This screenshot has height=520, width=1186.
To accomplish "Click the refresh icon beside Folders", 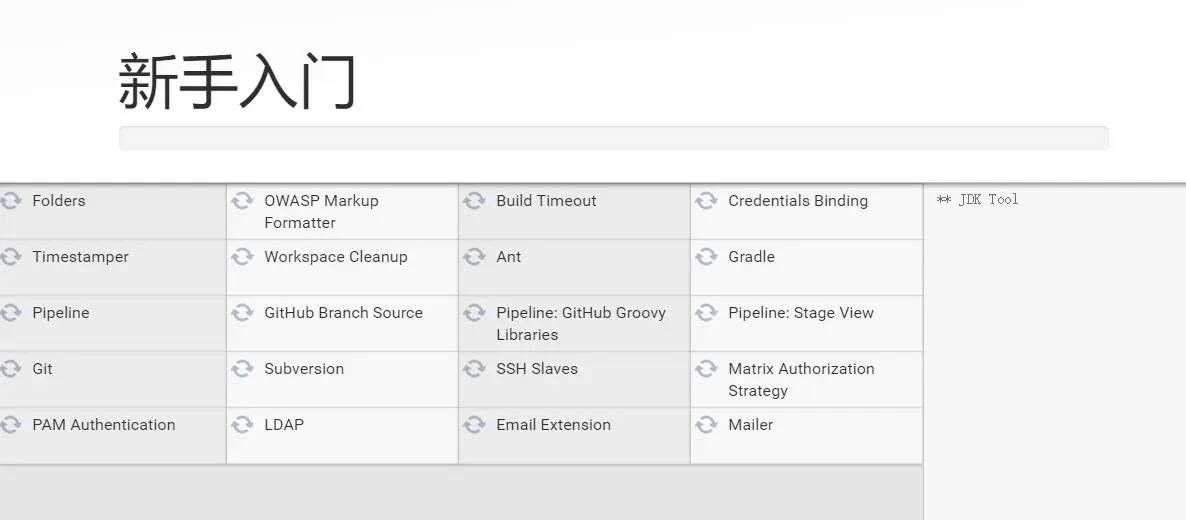I will [x=11, y=201].
